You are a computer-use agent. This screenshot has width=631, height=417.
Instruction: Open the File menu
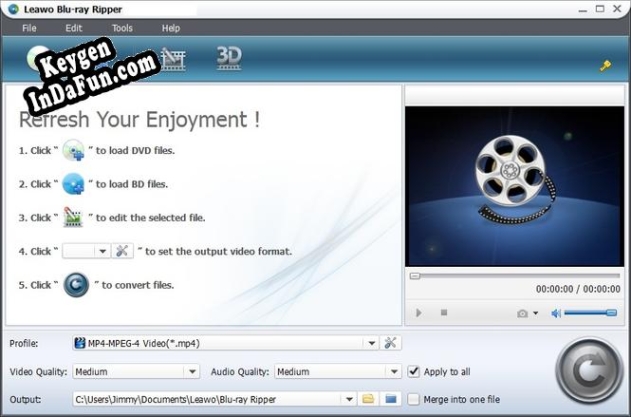coord(29,28)
